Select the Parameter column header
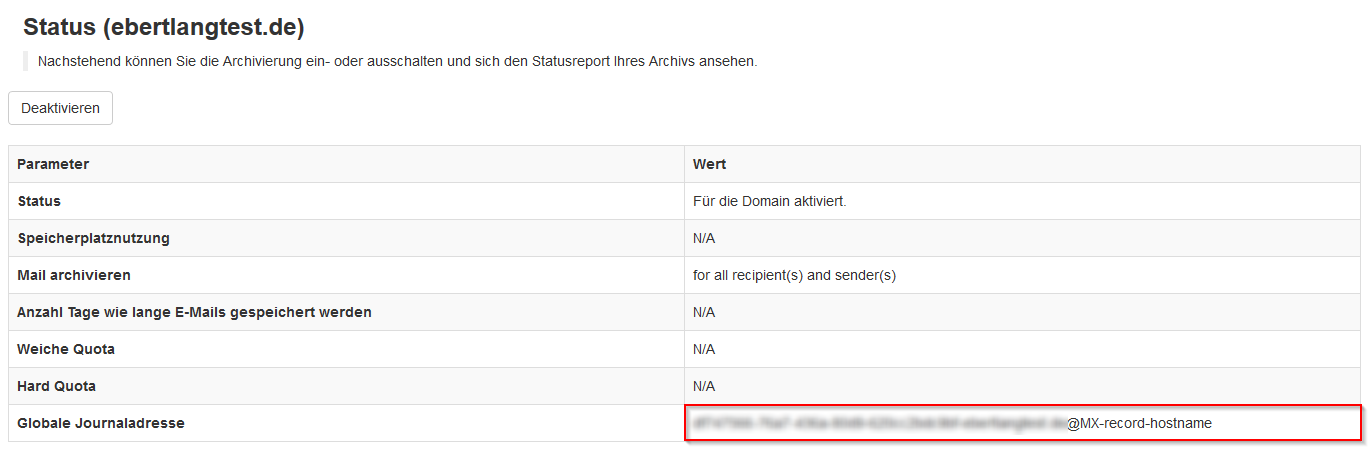1371x455 pixels. pos(53,164)
